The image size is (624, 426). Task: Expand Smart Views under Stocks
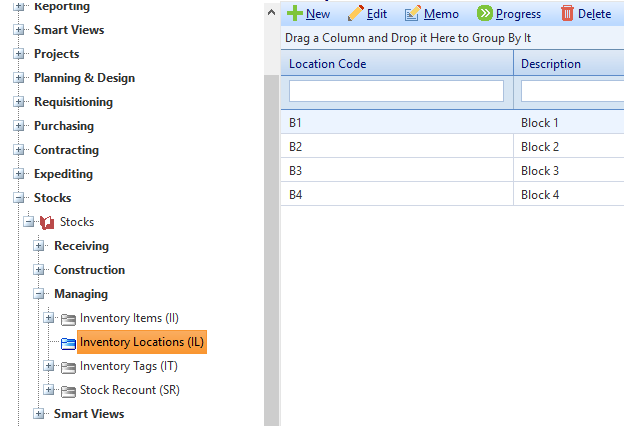pos(39,414)
